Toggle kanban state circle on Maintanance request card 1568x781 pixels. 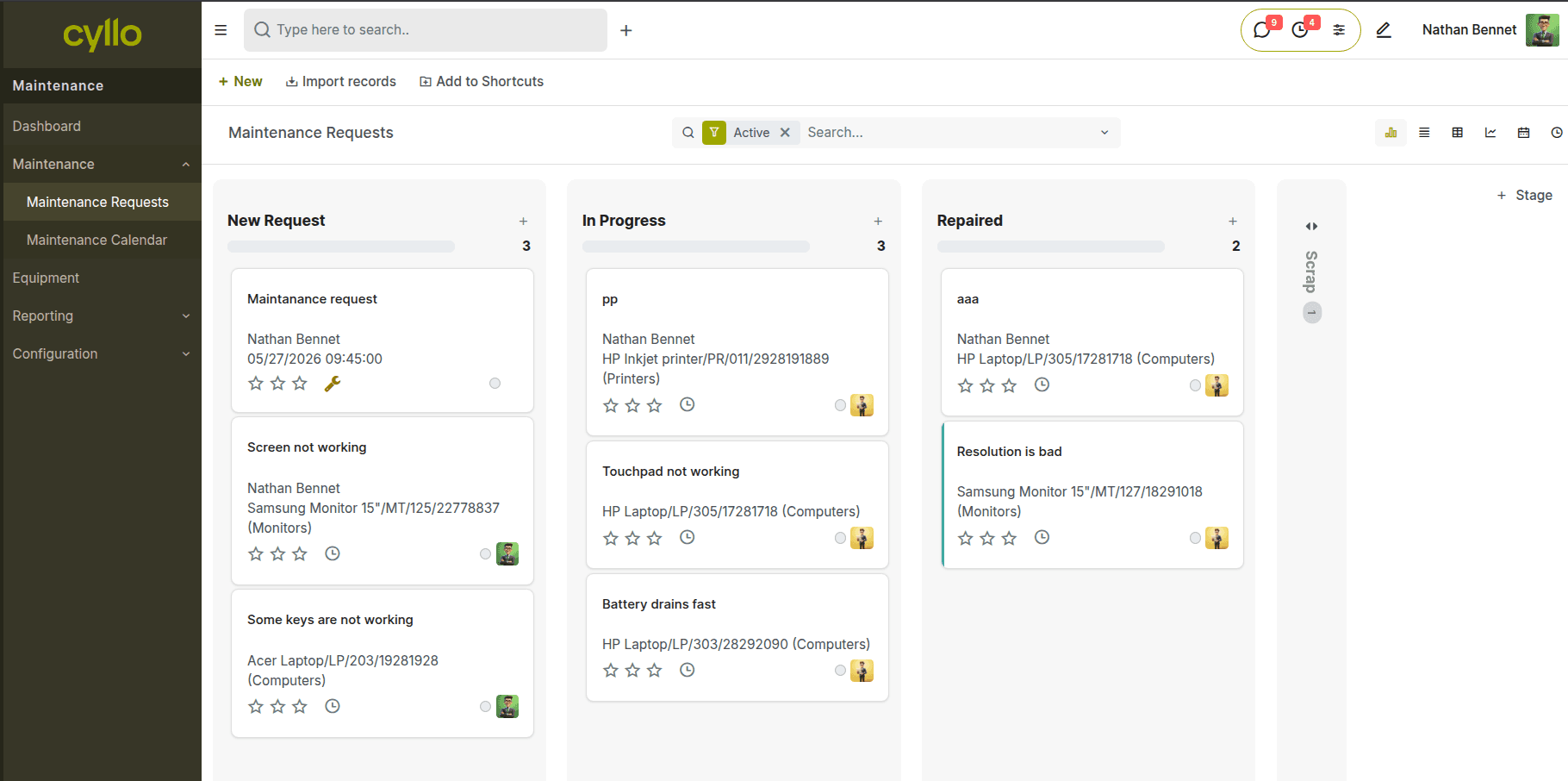[495, 384]
